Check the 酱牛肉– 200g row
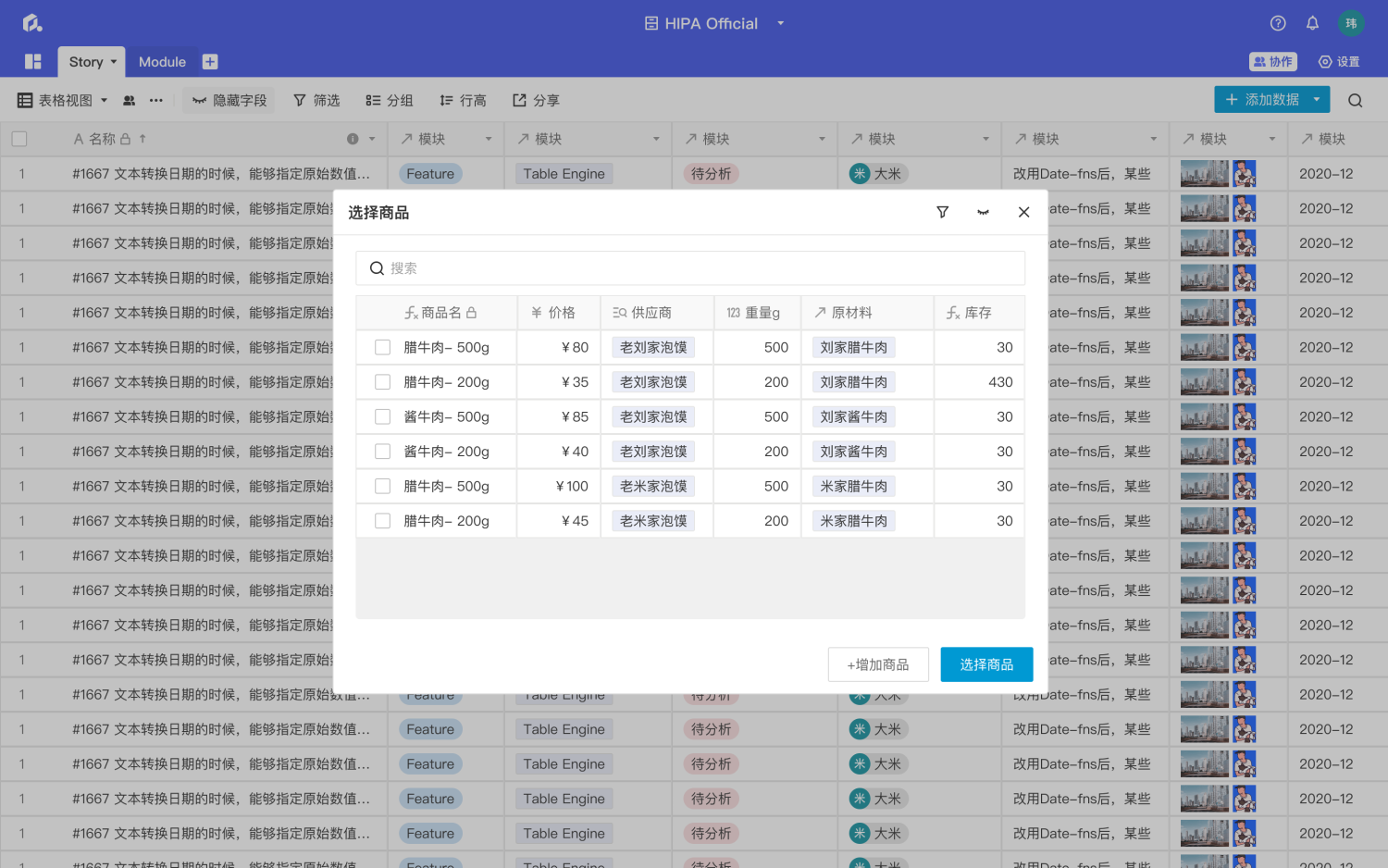1388x868 pixels. [x=382, y=452]
